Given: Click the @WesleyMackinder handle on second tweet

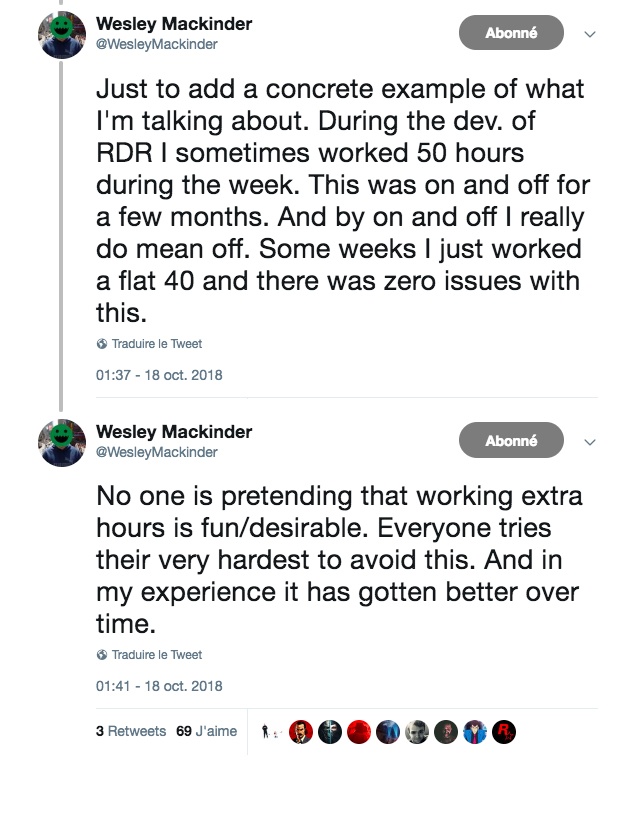Looking at the screenshot, I should (x=156, y=452).
